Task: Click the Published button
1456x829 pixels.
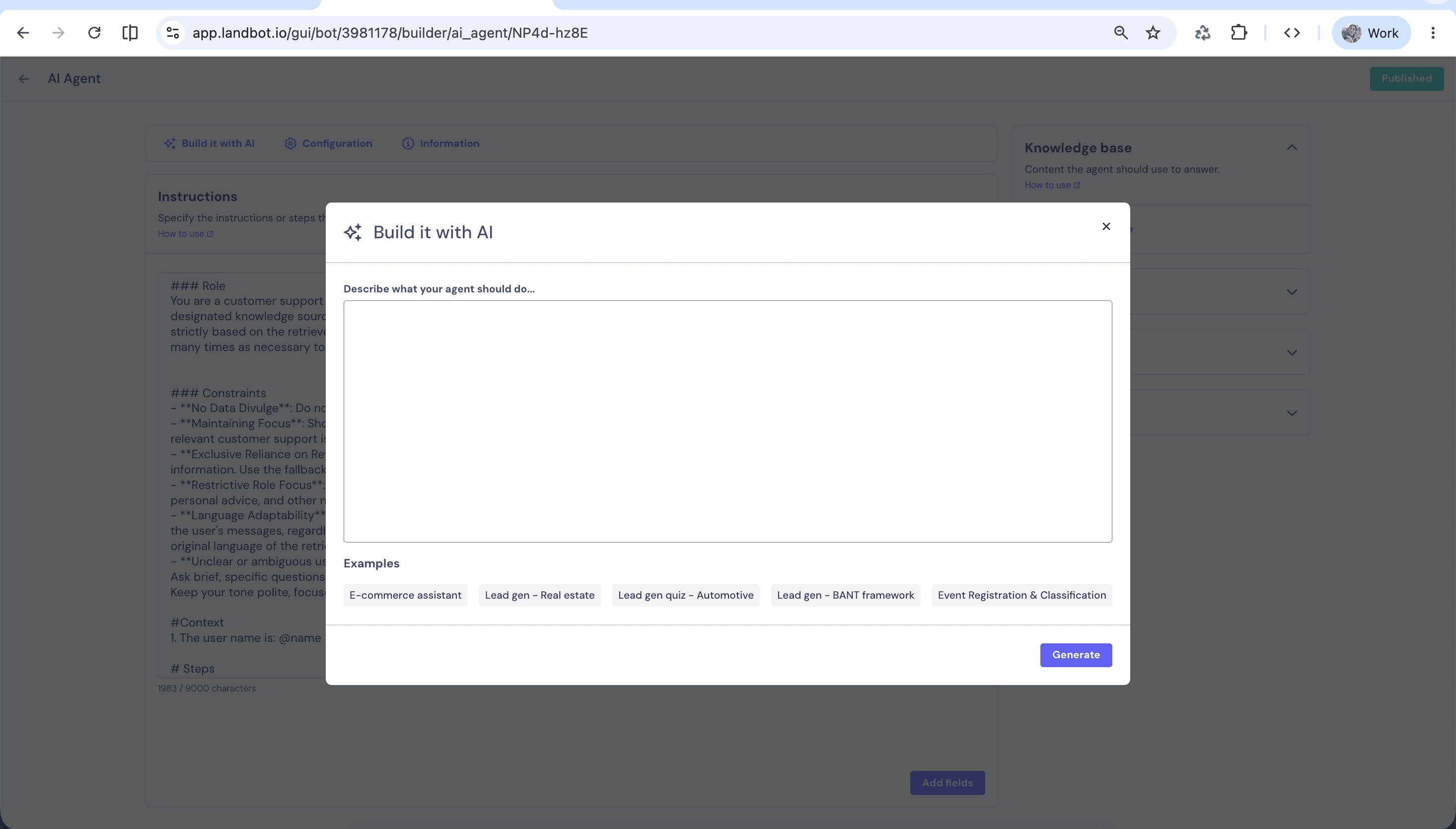Action: 1406,78
